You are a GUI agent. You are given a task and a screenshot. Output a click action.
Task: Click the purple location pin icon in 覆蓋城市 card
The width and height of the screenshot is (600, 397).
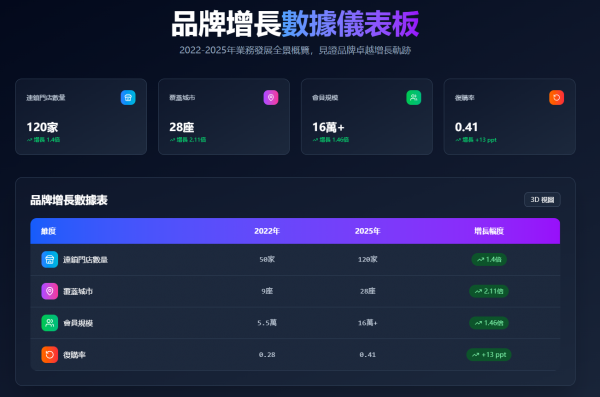(x=271, y=98)
